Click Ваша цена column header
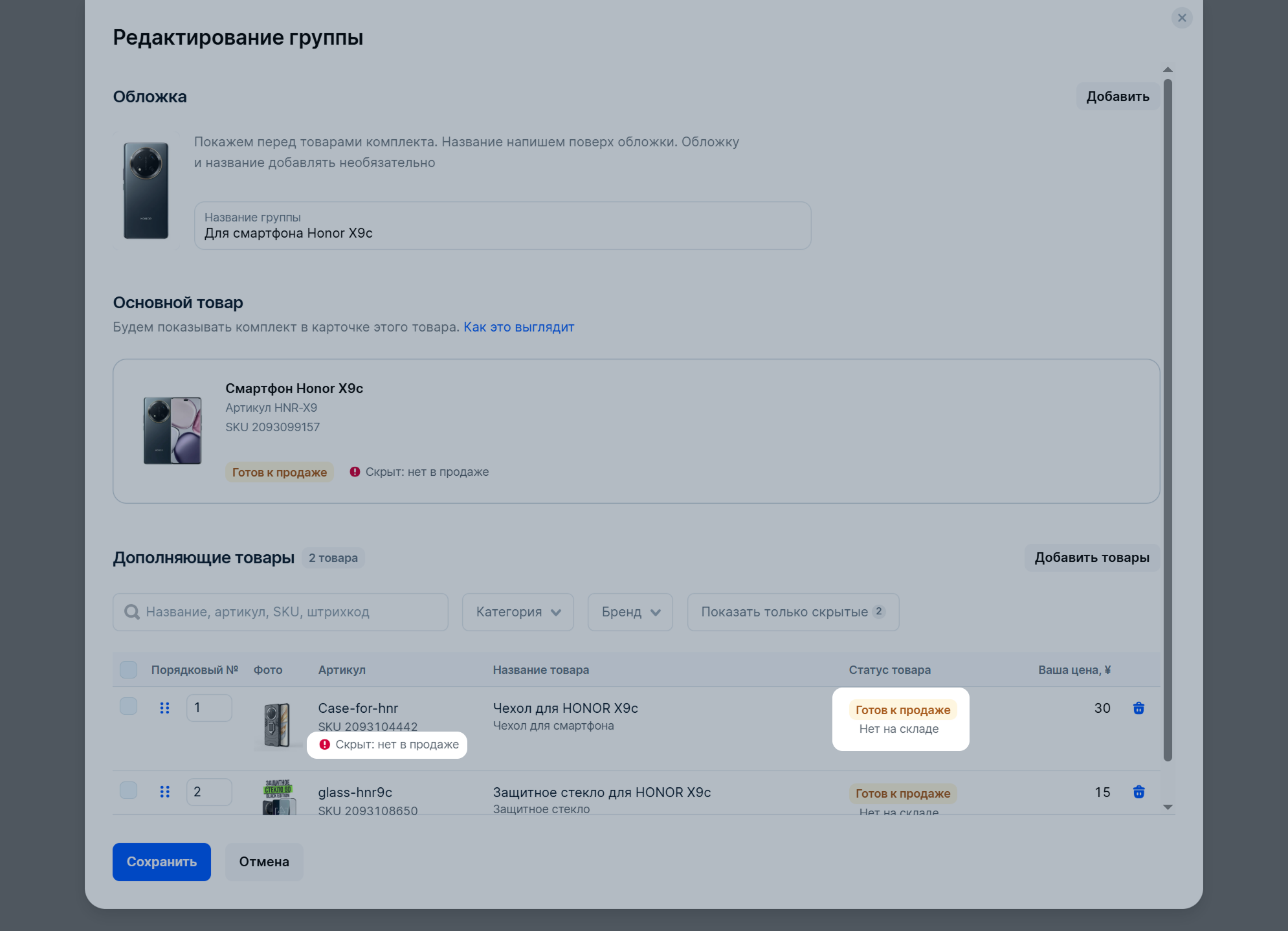1288x931 pixels. point(1074,670)
